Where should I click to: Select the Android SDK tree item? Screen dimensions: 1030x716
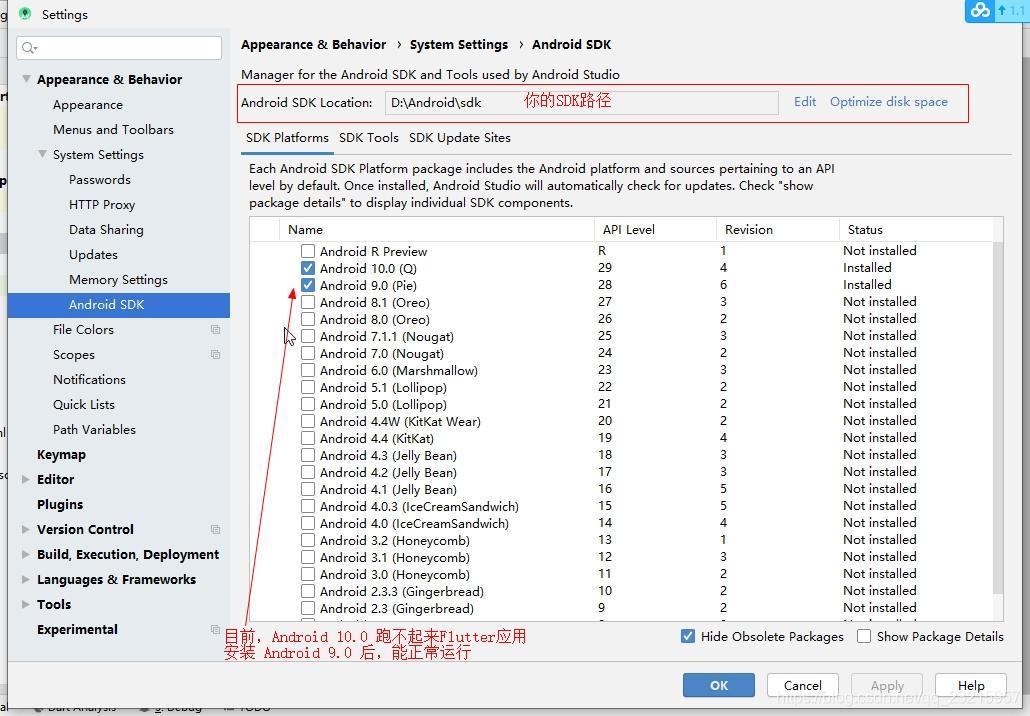[119, 305]
